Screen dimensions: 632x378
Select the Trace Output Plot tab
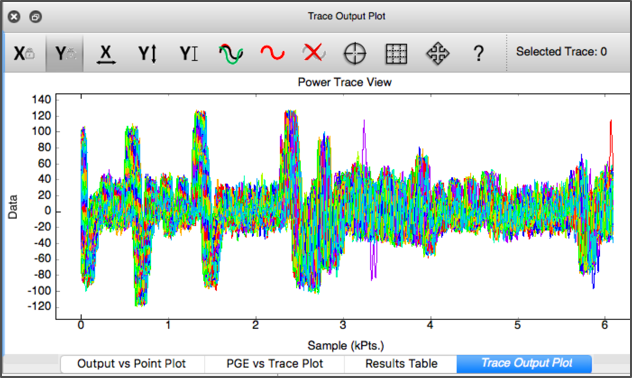click(x=524, y=363)
